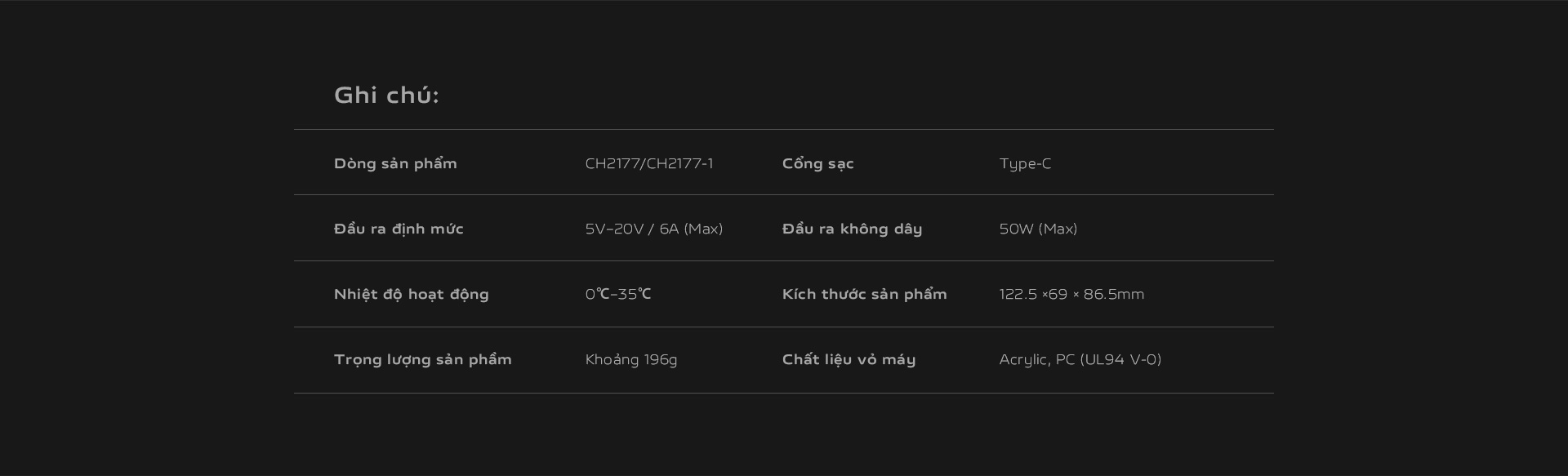Select the "Trọng lượng sản phẩm" label
Screen dimensions: 1568x476
click(x=422, y=359)
